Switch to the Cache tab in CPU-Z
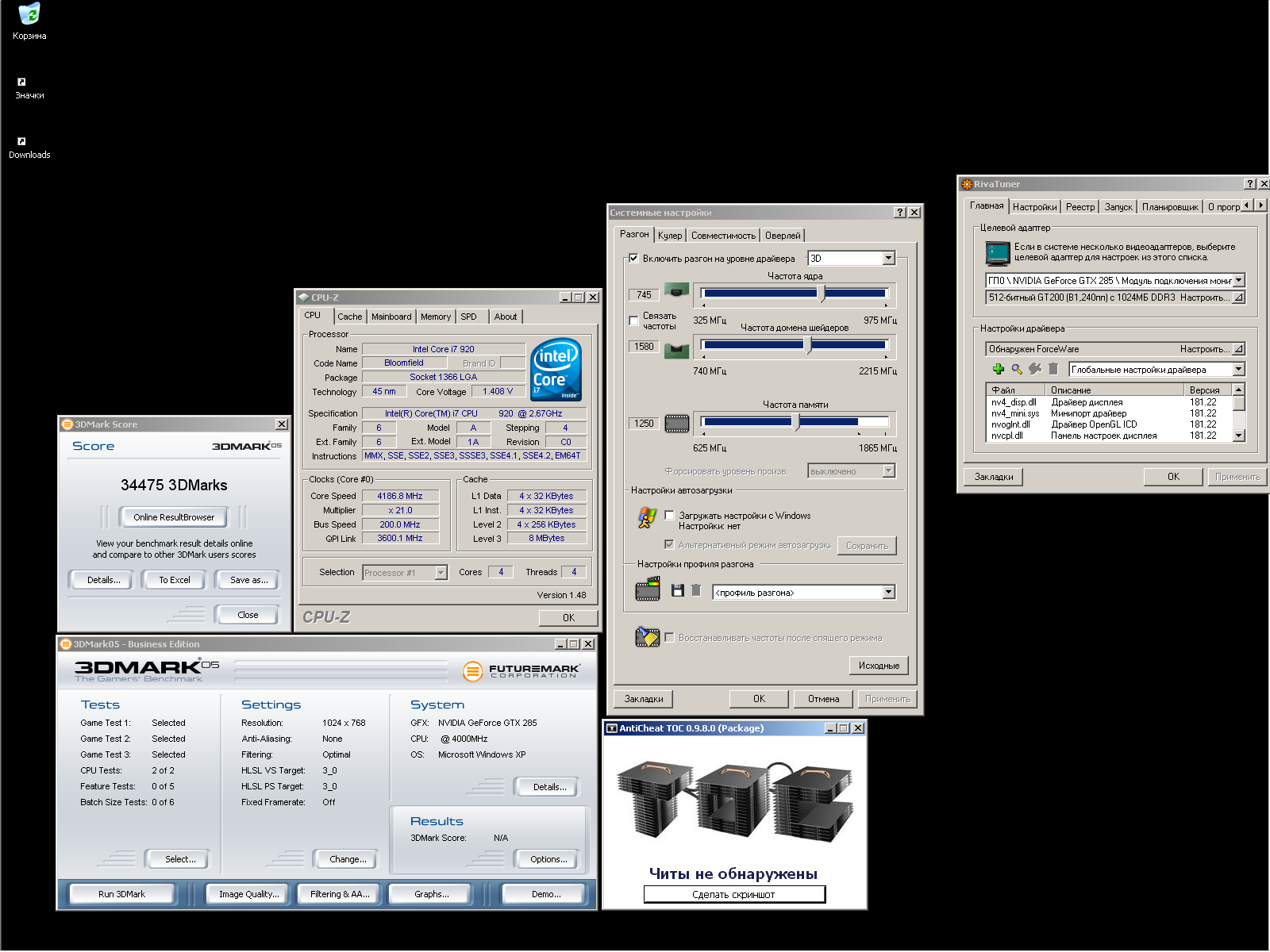This screenshot has width=1270, height=952. 349,317
